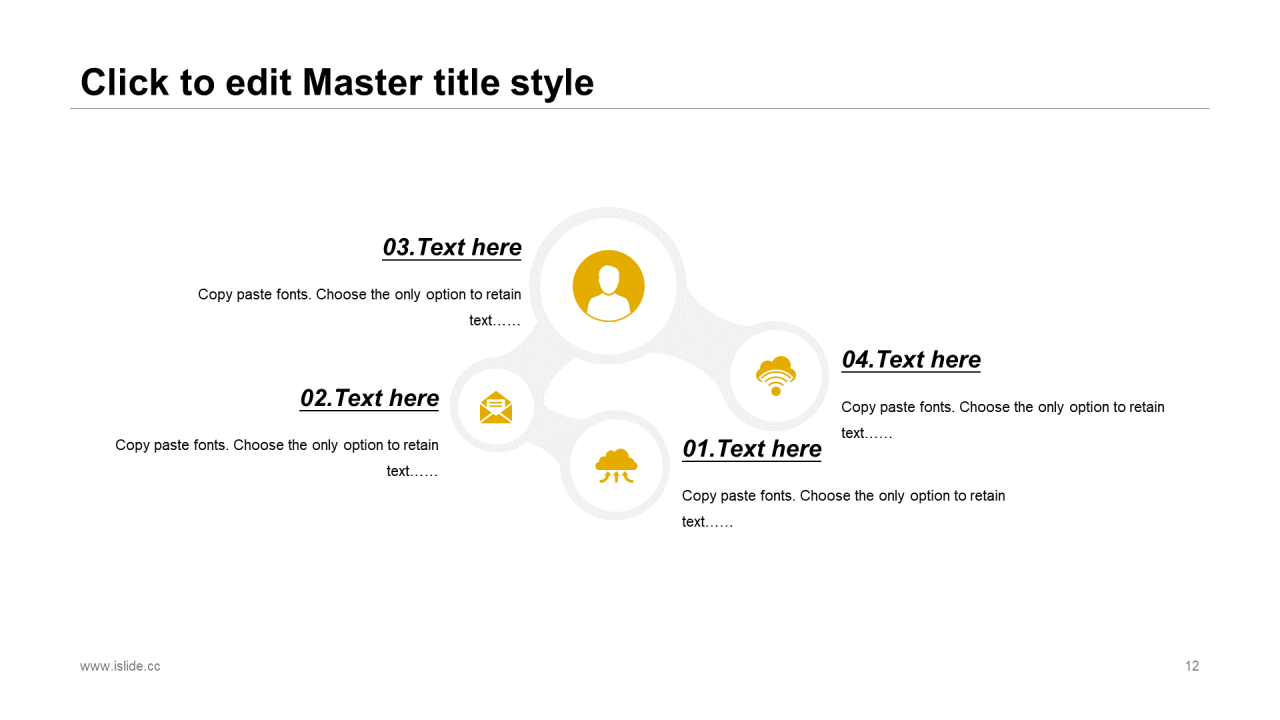Image resolution: width=1280 pixels, height=720 pixels.
Task: Click the '04.Text here' heading
Action: coord(911,360)
